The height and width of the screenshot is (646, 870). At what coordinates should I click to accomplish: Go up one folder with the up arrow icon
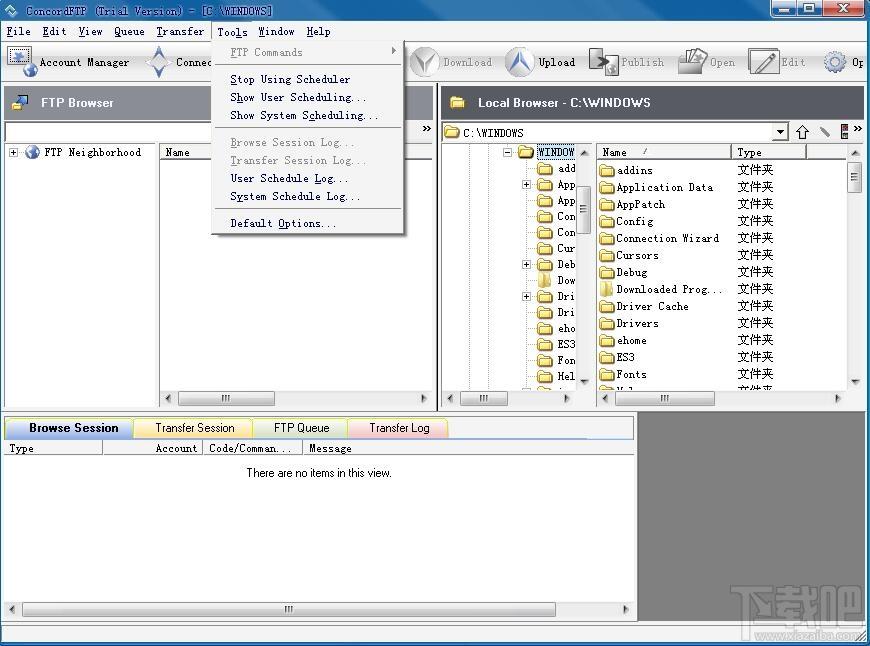point(802,132)
